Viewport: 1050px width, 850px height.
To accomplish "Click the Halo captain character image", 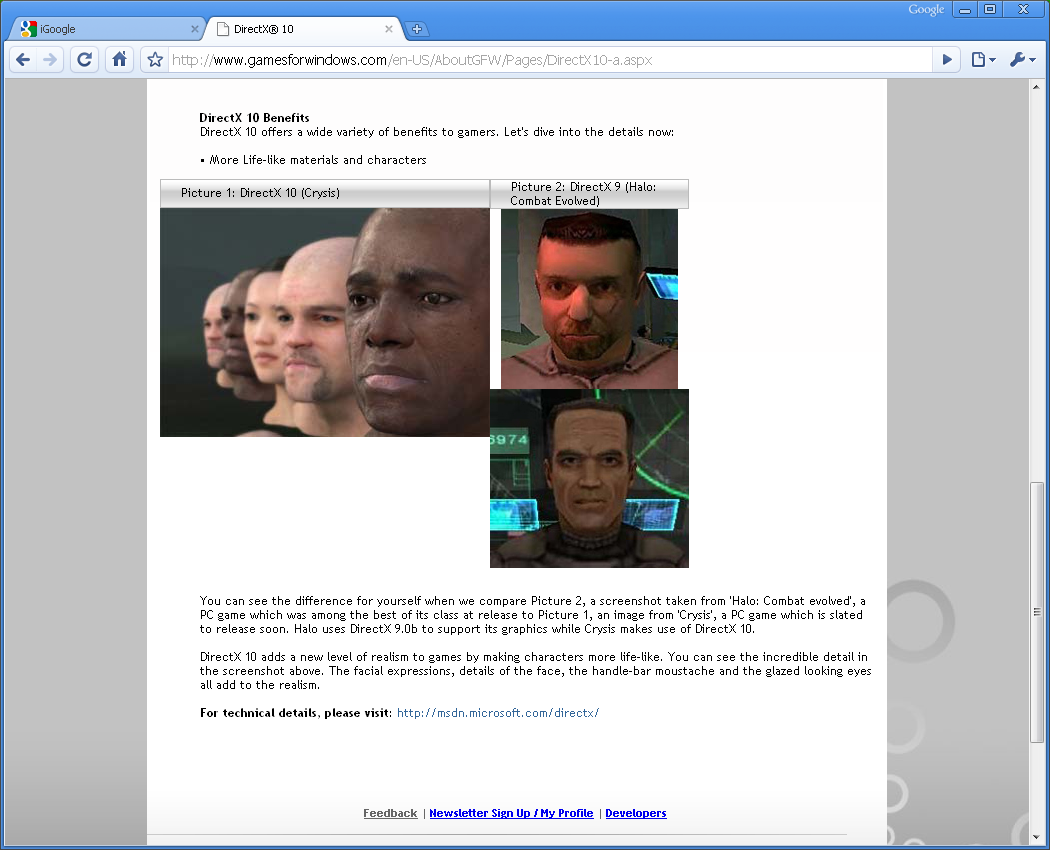I will coord(589,478).
